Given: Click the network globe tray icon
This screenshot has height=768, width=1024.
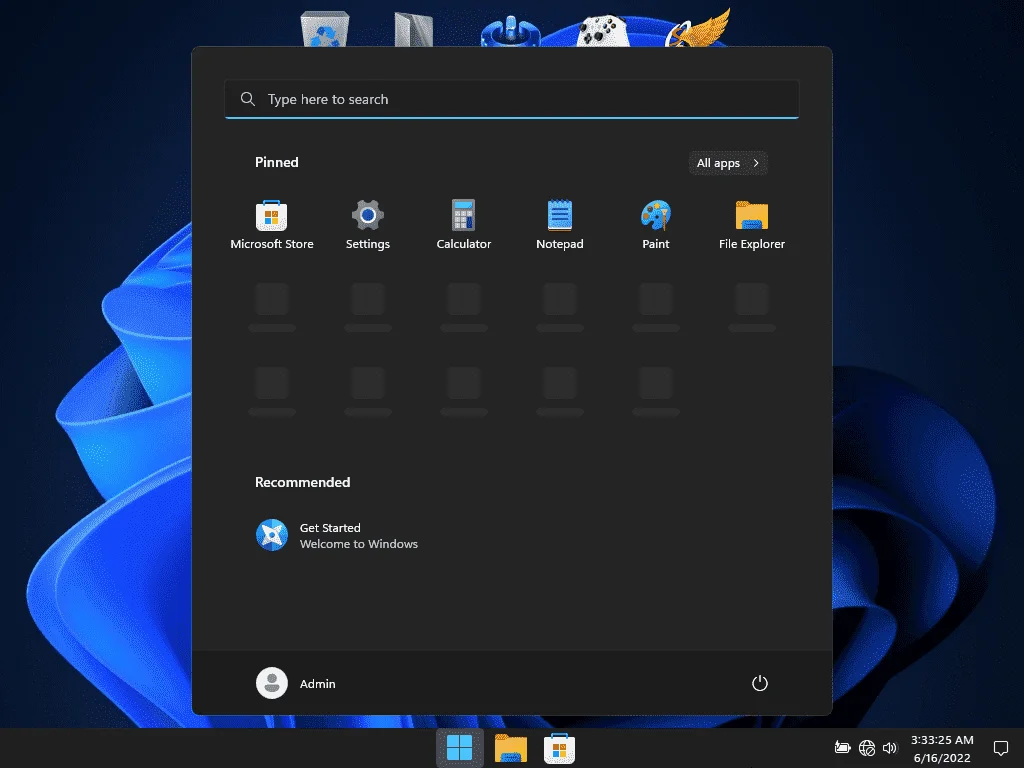Looking at the screenshot, I should point(867,748).
